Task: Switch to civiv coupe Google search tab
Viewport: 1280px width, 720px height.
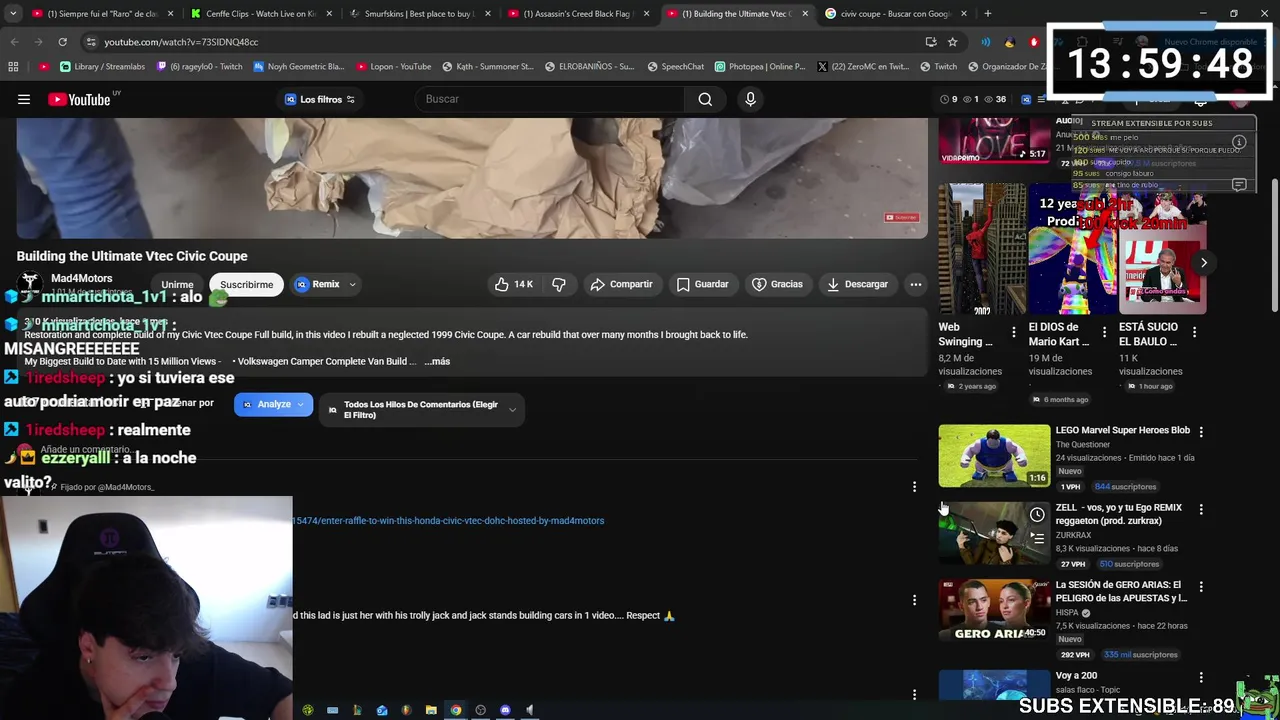Action: click(x=897, y=14)
